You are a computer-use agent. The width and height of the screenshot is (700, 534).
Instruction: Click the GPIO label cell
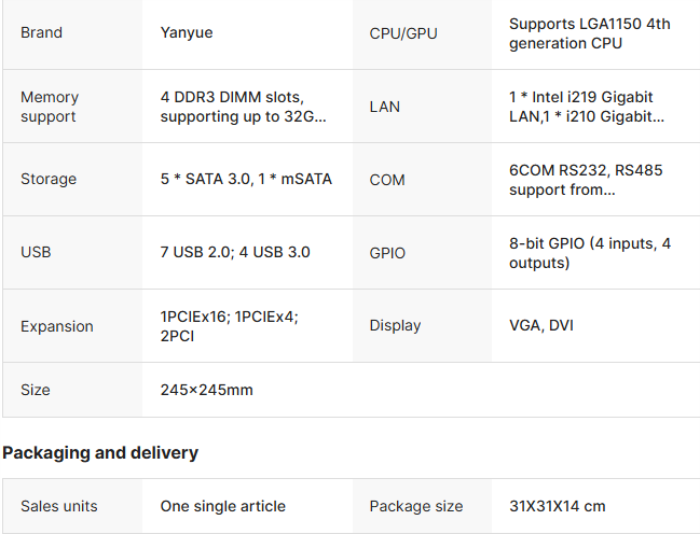pyautogui.click(x=387, y=253)
